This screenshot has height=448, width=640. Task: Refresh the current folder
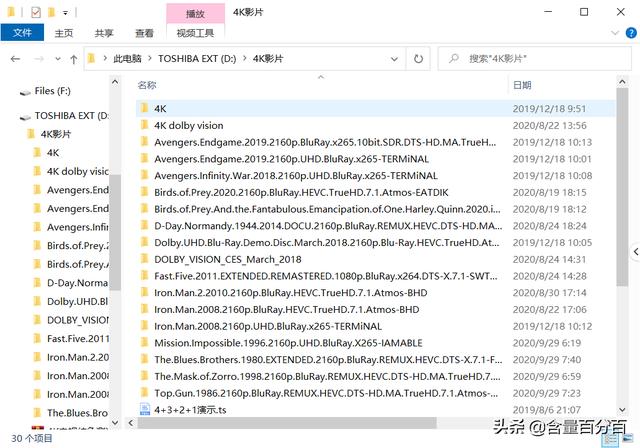418,59
